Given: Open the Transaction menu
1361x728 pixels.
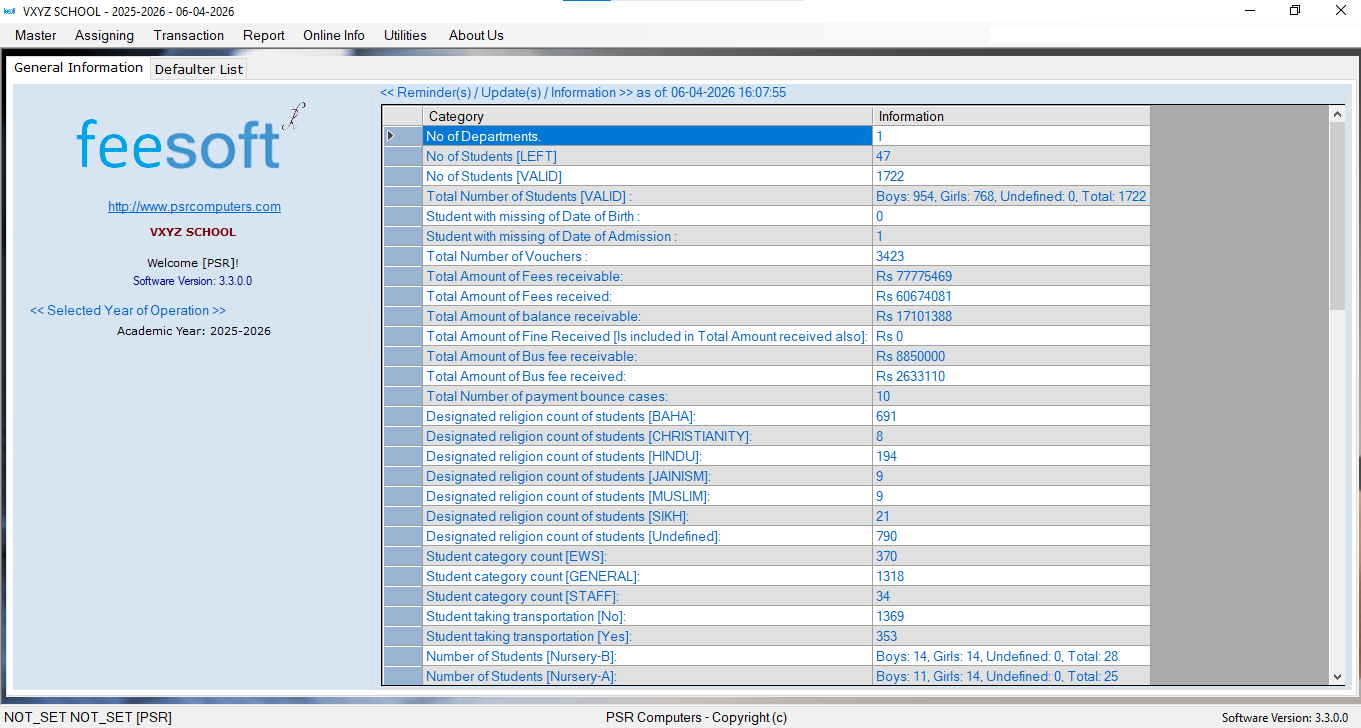Looking at the screenshot, I should 189,35.
